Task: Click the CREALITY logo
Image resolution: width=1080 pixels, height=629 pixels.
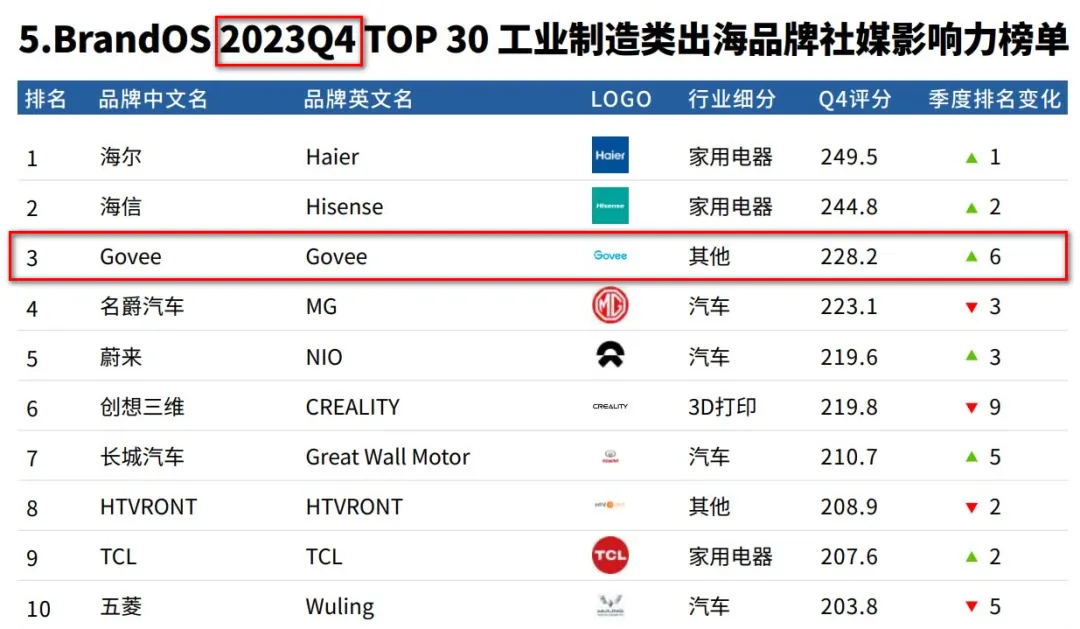Action: coord(610,406)
